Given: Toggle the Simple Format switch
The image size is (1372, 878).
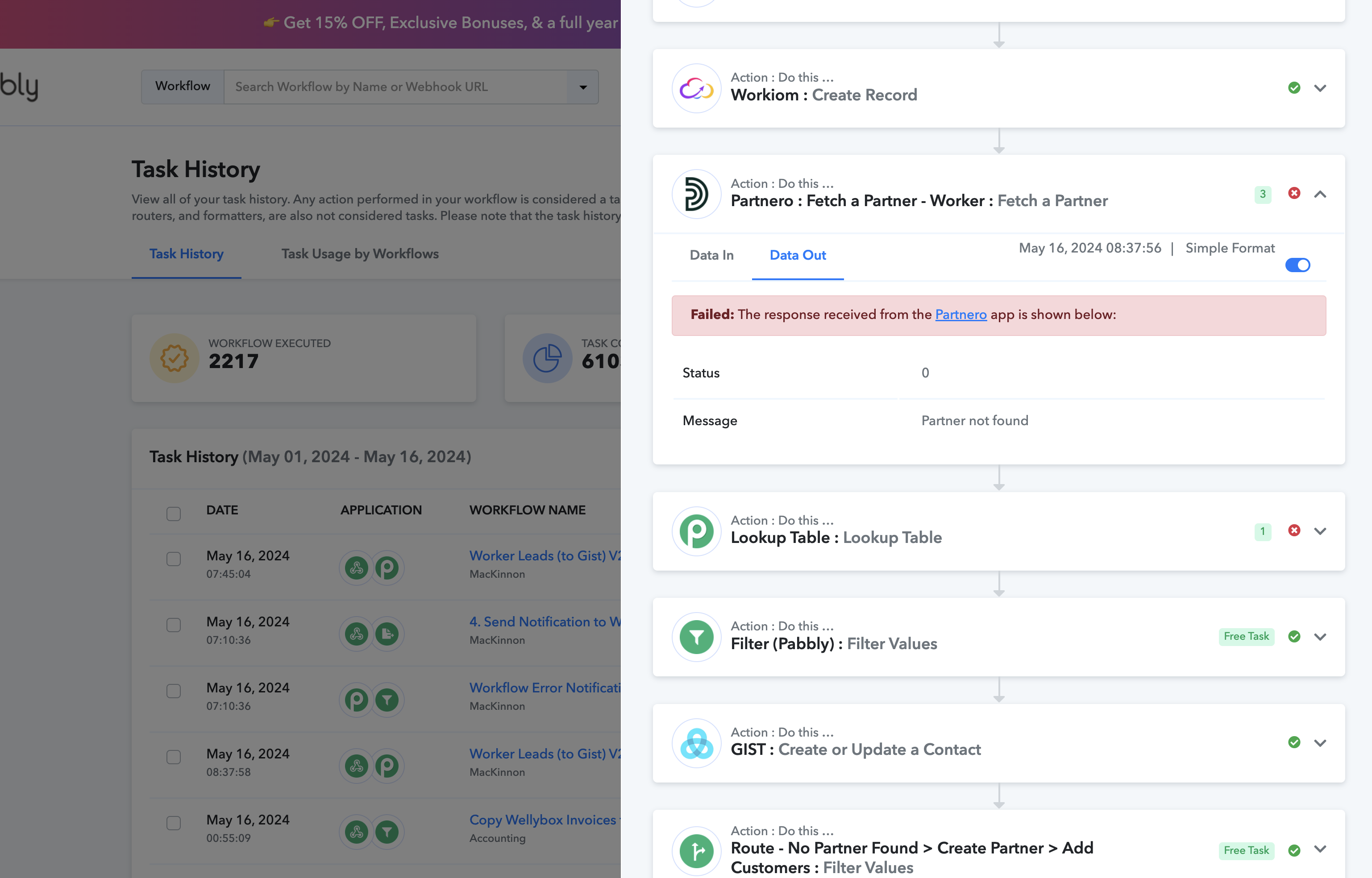Looking at the screenshot, I should click(x=1297, y=265).
